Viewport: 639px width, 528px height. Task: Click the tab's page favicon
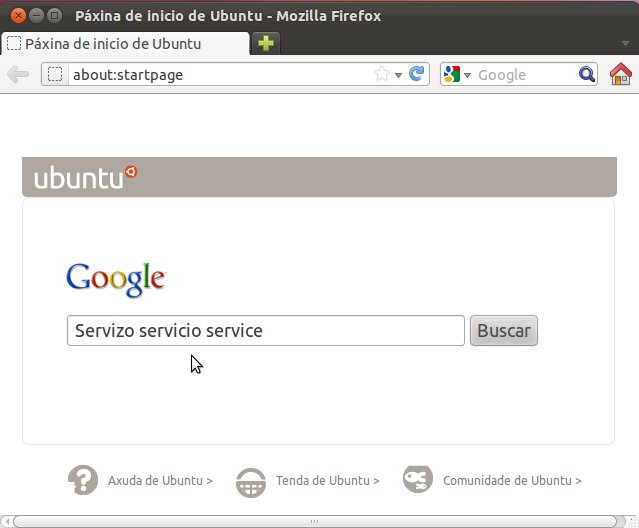(14, 43)
